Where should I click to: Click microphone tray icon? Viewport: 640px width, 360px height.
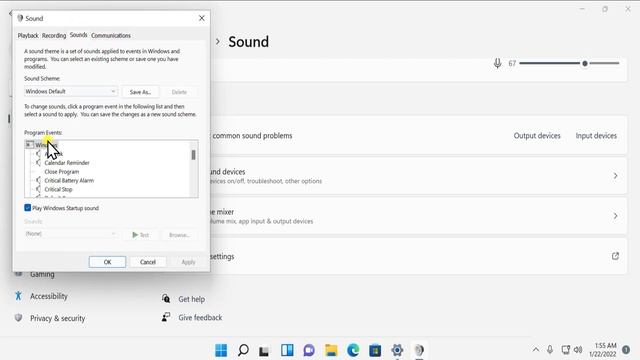550,350
